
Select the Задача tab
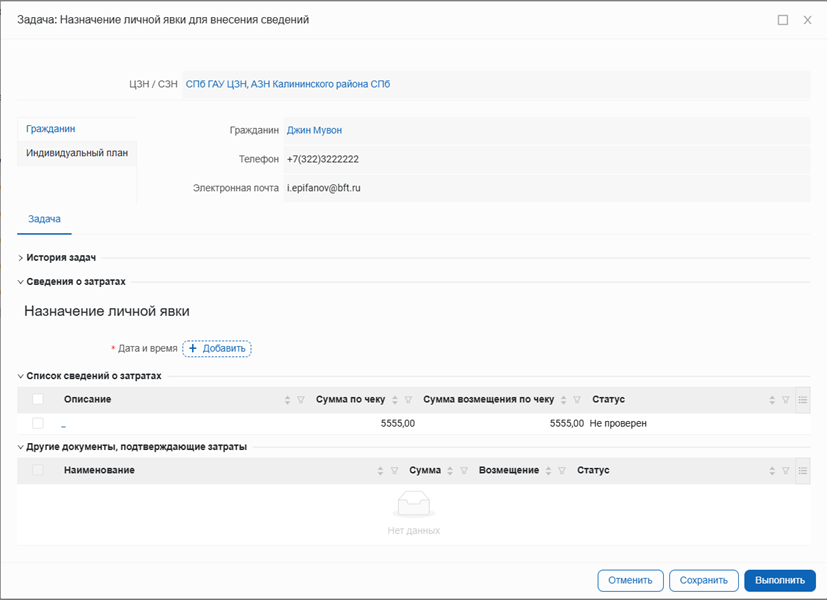[x=44, y=218]
